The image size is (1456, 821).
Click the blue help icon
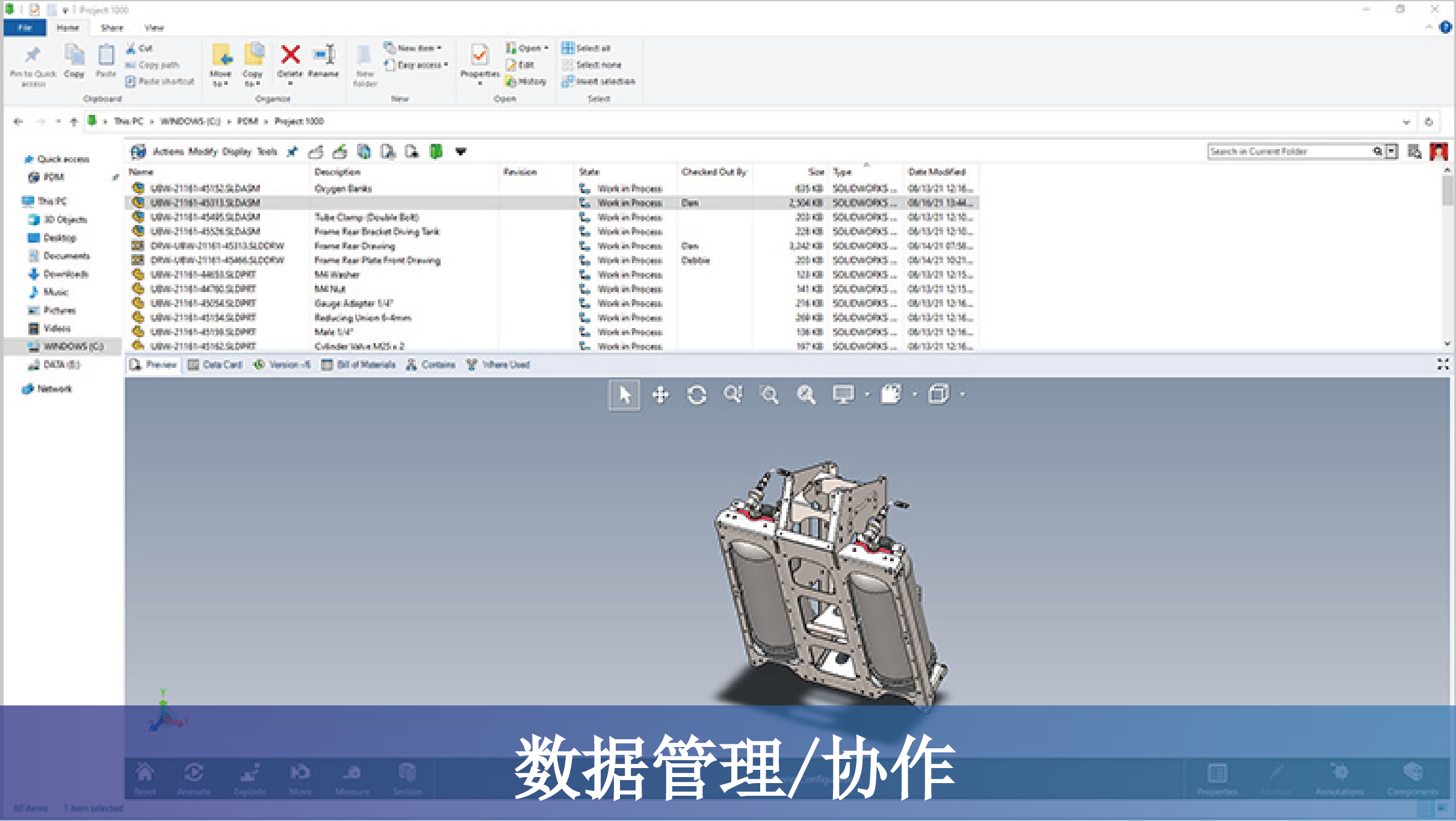(x=1445, y=27)
